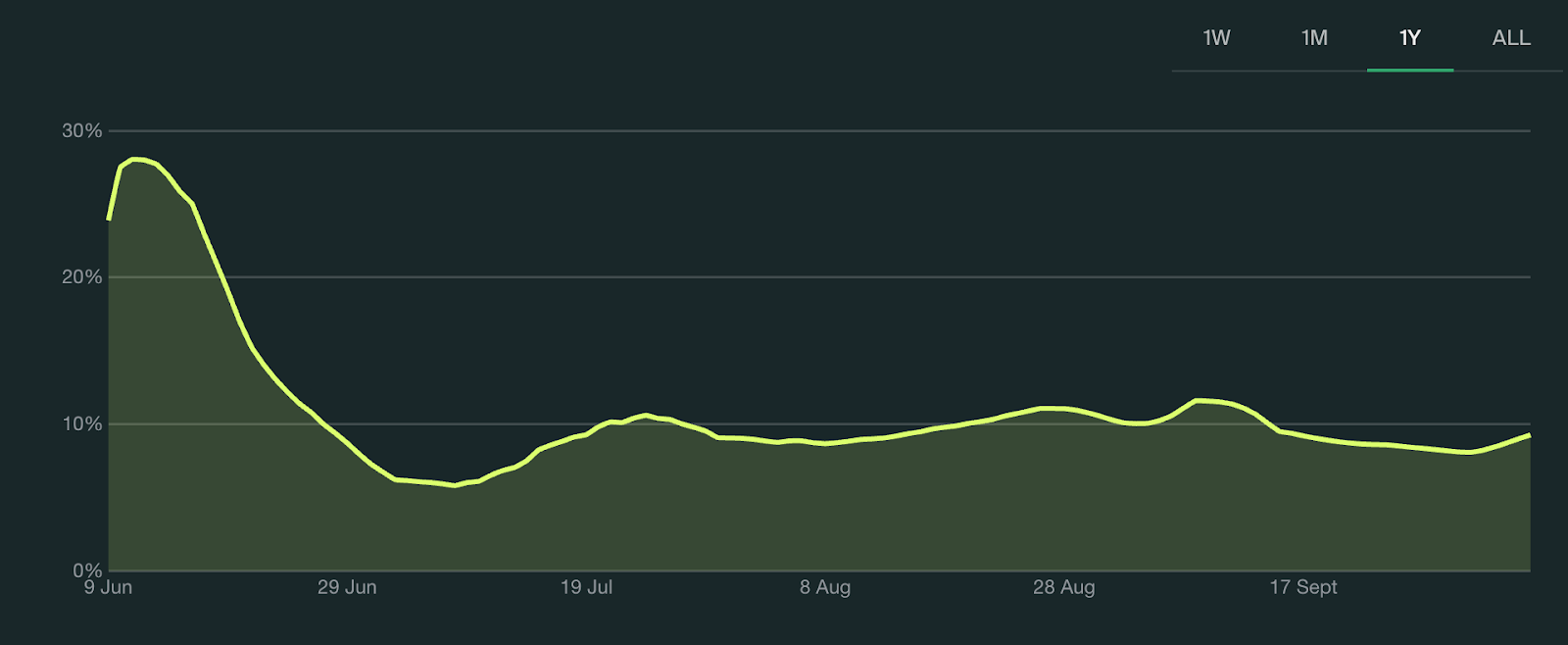
Task: Click the 30% y-axis label
Action: [81, 130]
